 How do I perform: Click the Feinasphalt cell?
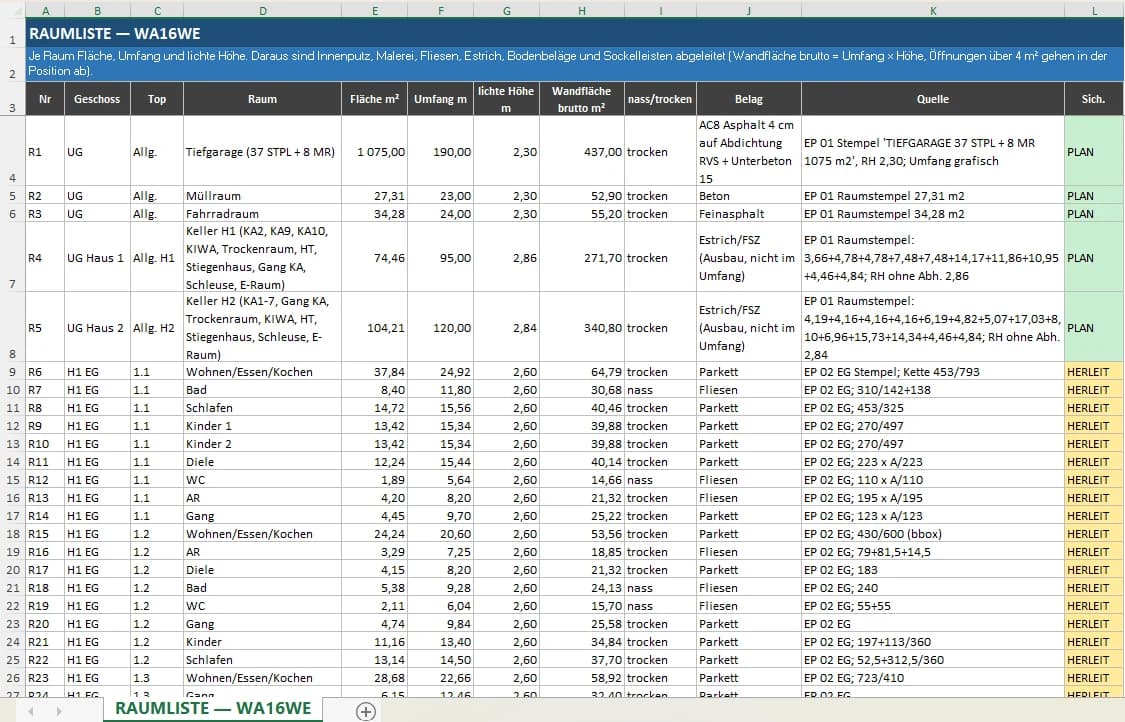click(x=748, y=214)
